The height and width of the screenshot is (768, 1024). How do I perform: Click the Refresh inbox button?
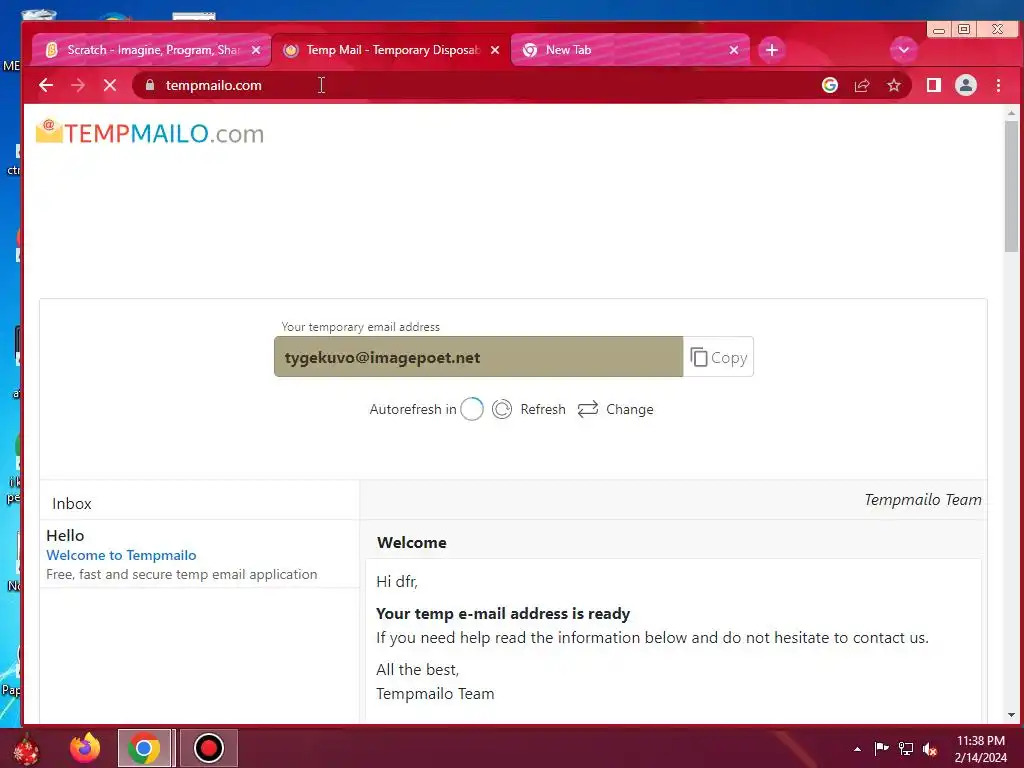pyautogui.click(x=529, y=409)
